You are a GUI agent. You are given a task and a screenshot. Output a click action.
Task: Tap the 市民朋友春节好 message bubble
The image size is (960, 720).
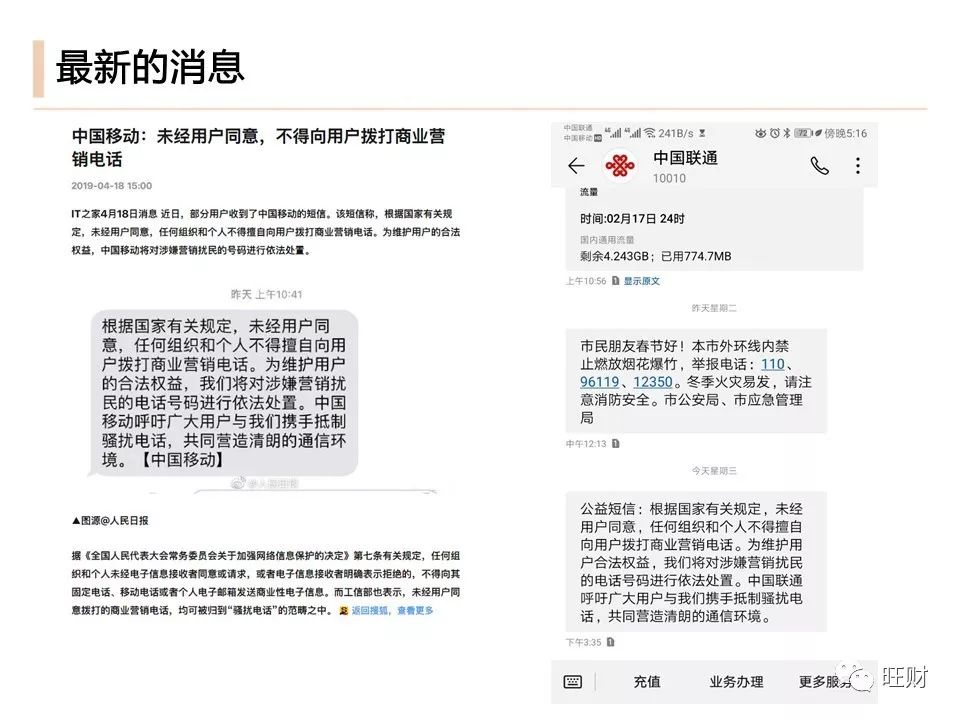696,381
